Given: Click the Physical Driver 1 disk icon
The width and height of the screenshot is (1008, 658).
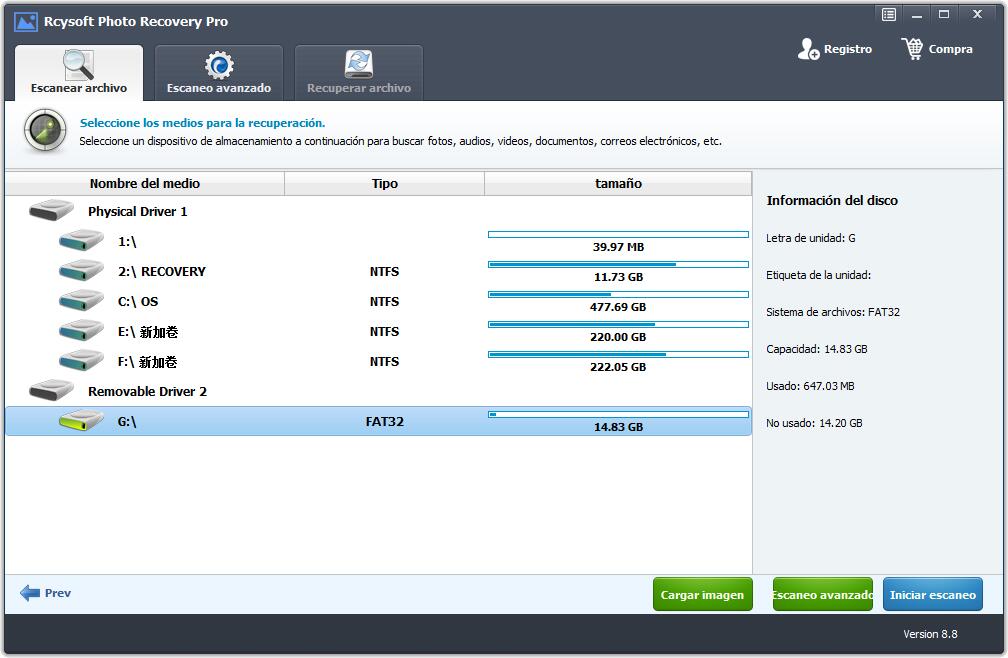Looking at the screenshot, I should pyautogui.click(x=51, y=211).
